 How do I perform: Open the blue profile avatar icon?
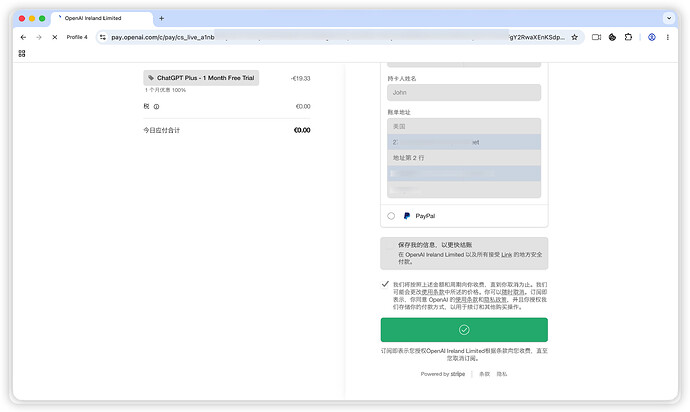(x=652, y=37)
